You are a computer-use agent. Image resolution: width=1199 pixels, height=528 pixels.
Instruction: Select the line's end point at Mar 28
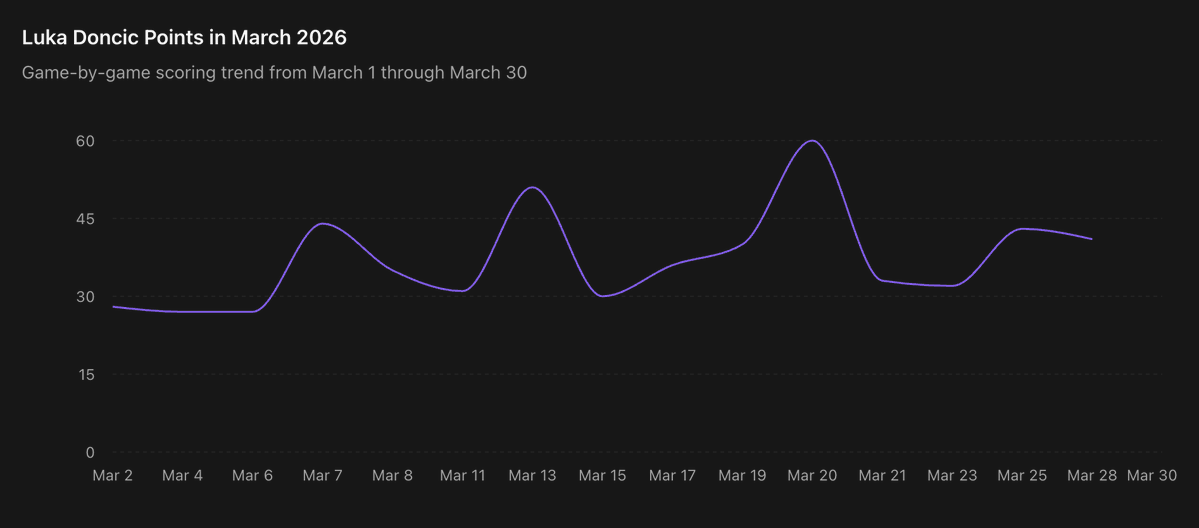click(x=1092, y=239)
